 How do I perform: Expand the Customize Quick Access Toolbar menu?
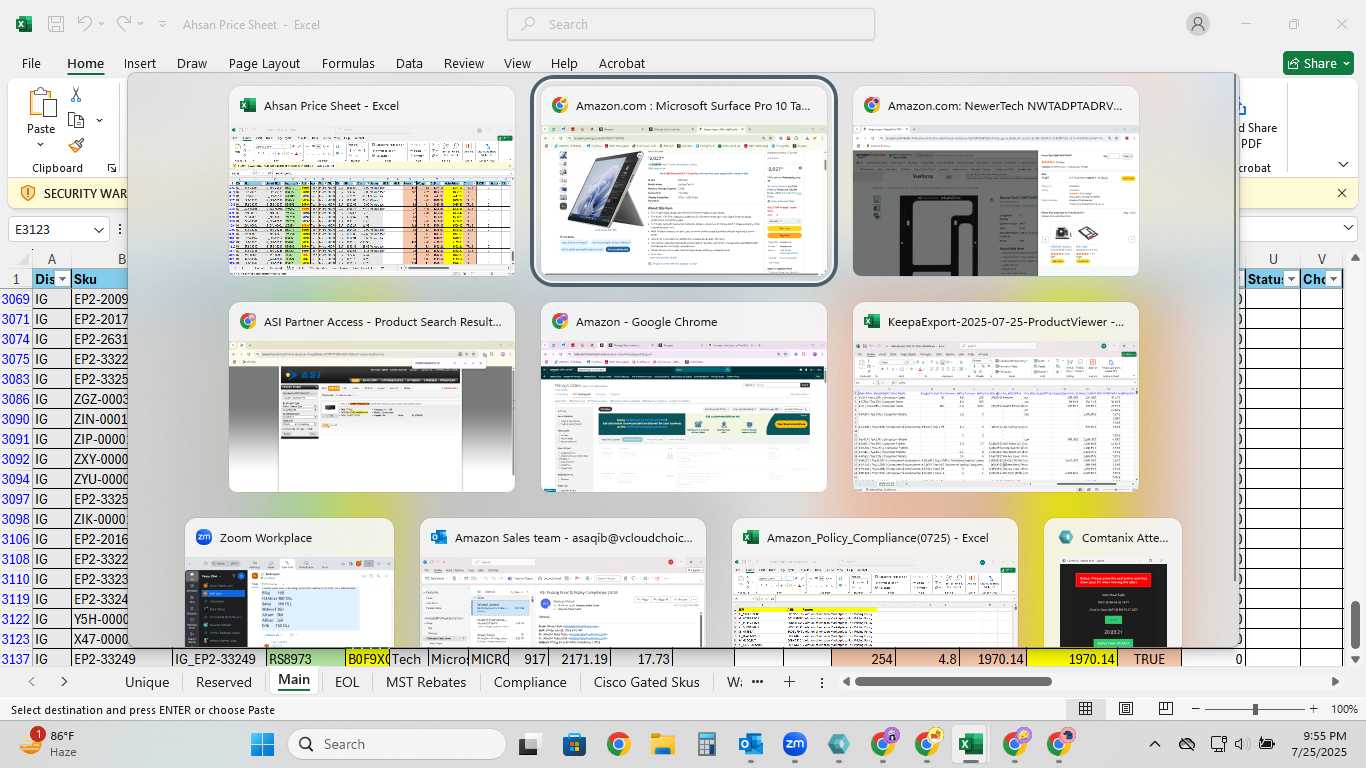[163, 24]
